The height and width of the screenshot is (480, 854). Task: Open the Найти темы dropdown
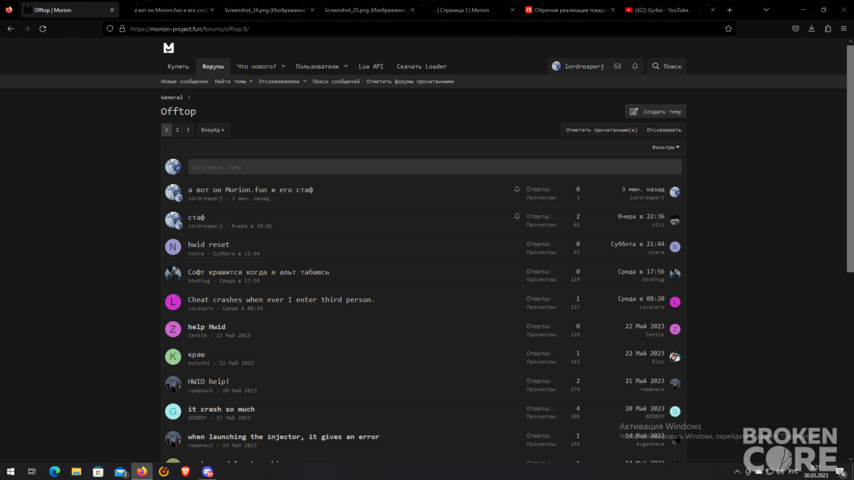click(x=233, y=81)
